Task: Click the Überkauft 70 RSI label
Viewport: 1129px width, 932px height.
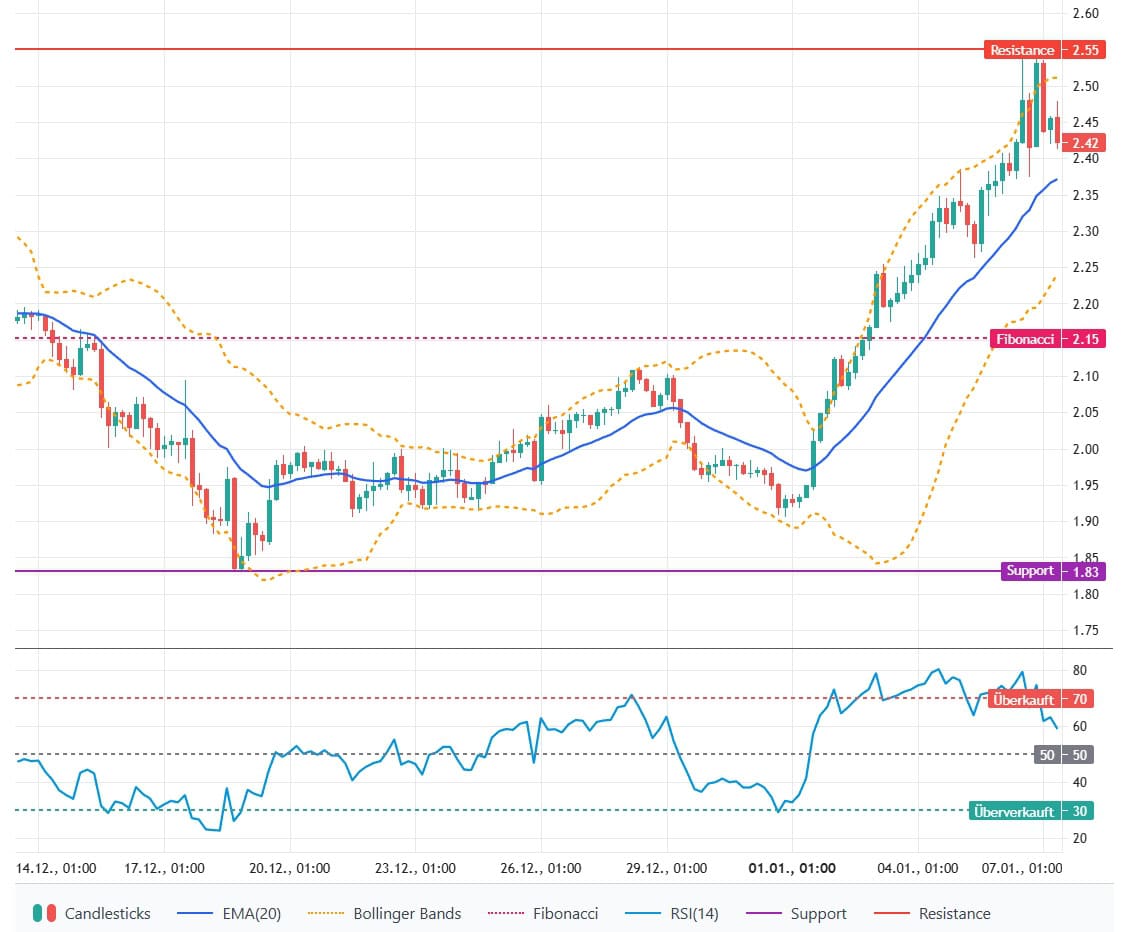Action: tap(1039, 699)
